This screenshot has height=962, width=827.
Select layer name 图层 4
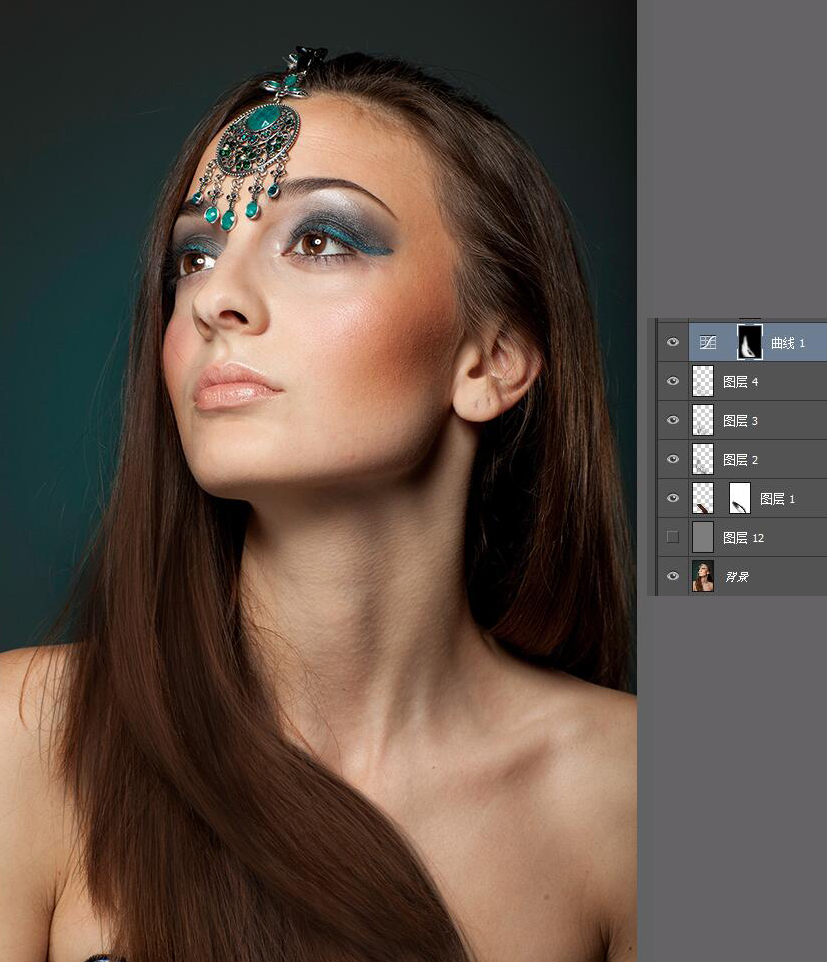click(x=740, y=382)
